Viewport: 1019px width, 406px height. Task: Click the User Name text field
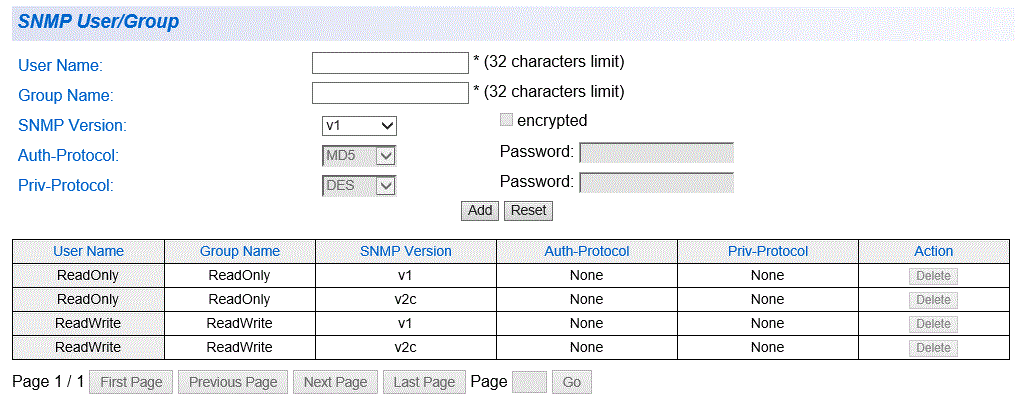click(x=390, y=63)
